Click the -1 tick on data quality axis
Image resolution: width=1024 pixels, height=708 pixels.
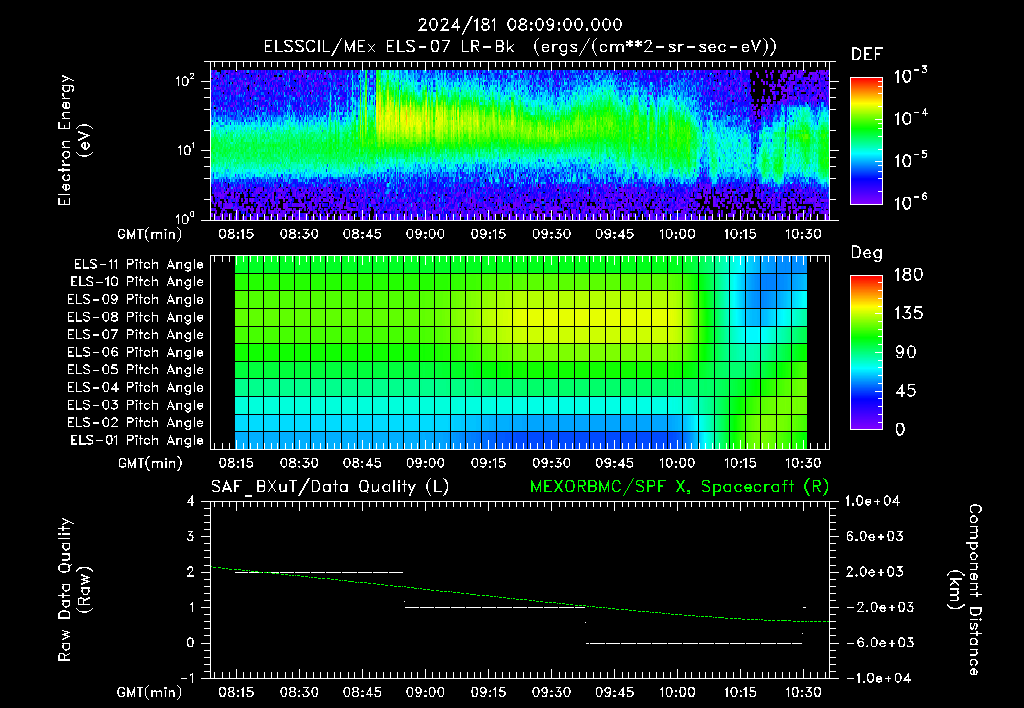[187, 677]
